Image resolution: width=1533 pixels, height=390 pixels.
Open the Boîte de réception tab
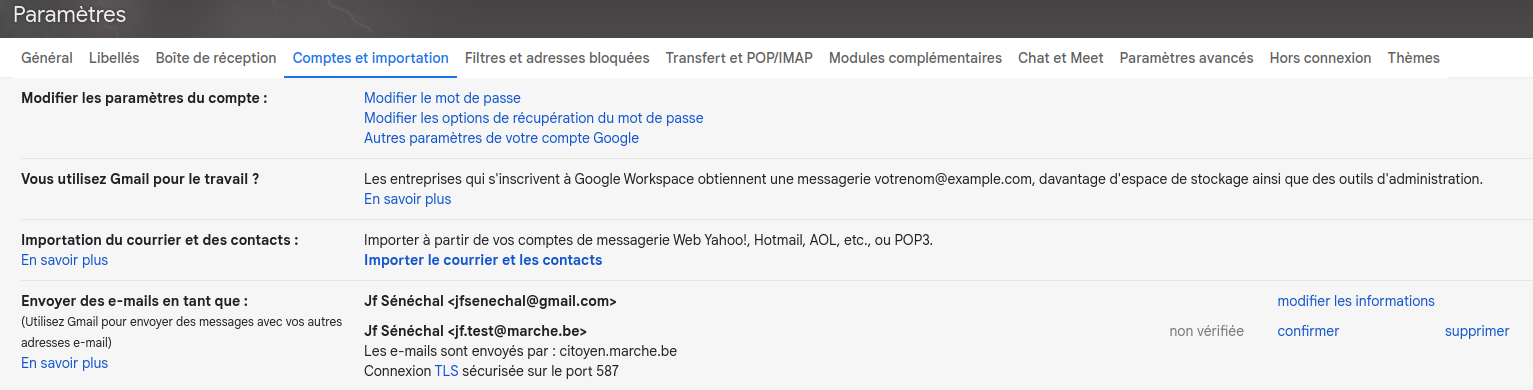(216, 58)
